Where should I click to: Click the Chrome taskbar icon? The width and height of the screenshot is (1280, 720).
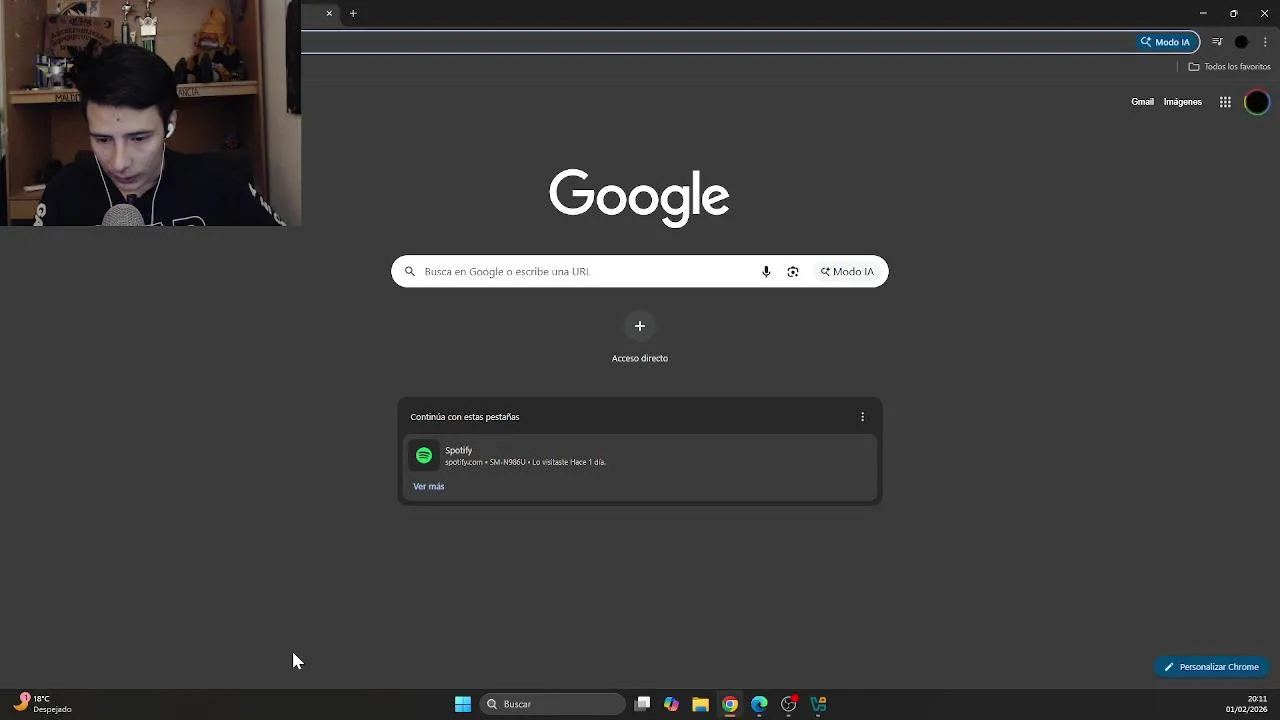click(730, 704)
